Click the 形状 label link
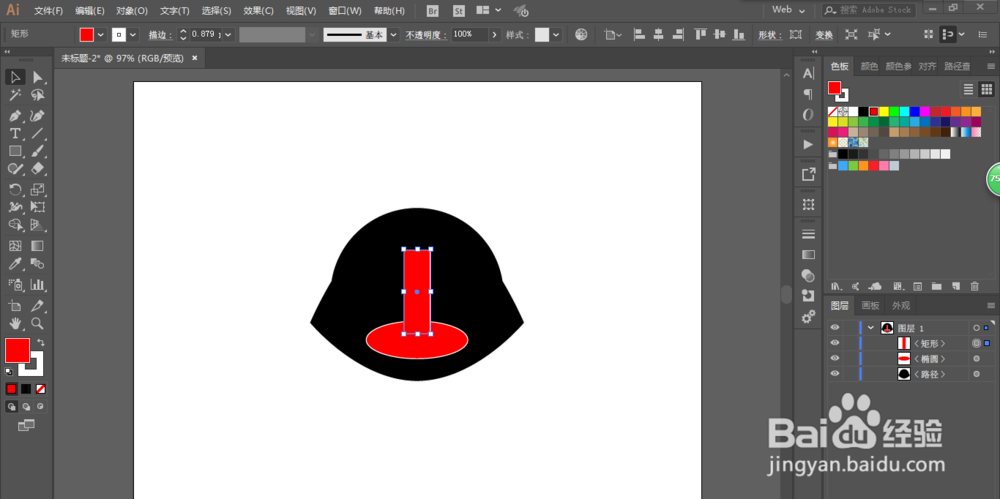The width and height of the screenshot is (1000, 499). (x=770, y=34)
